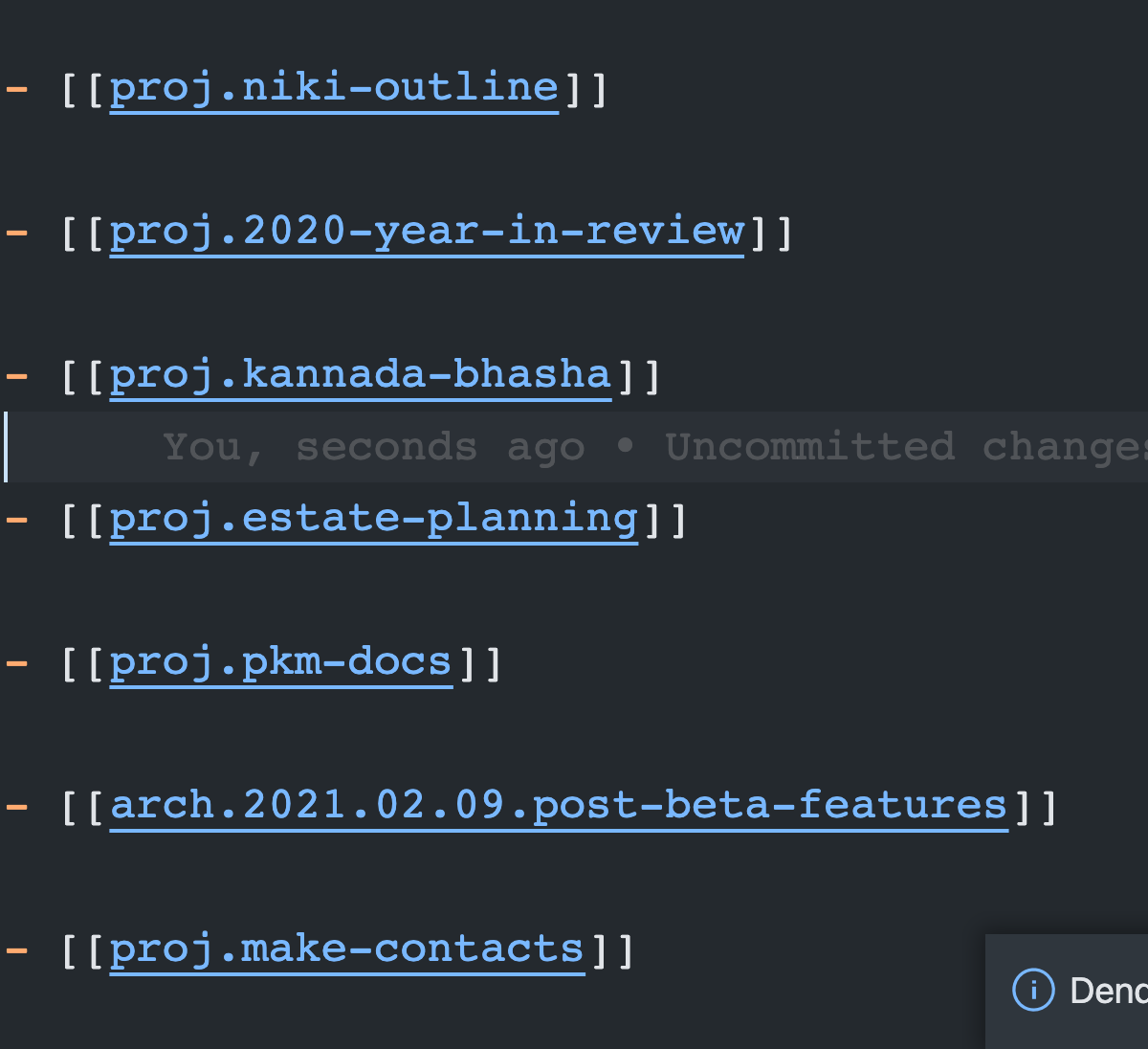
Task: Click the You, seconds ago blame text
Action: [373, 445]
